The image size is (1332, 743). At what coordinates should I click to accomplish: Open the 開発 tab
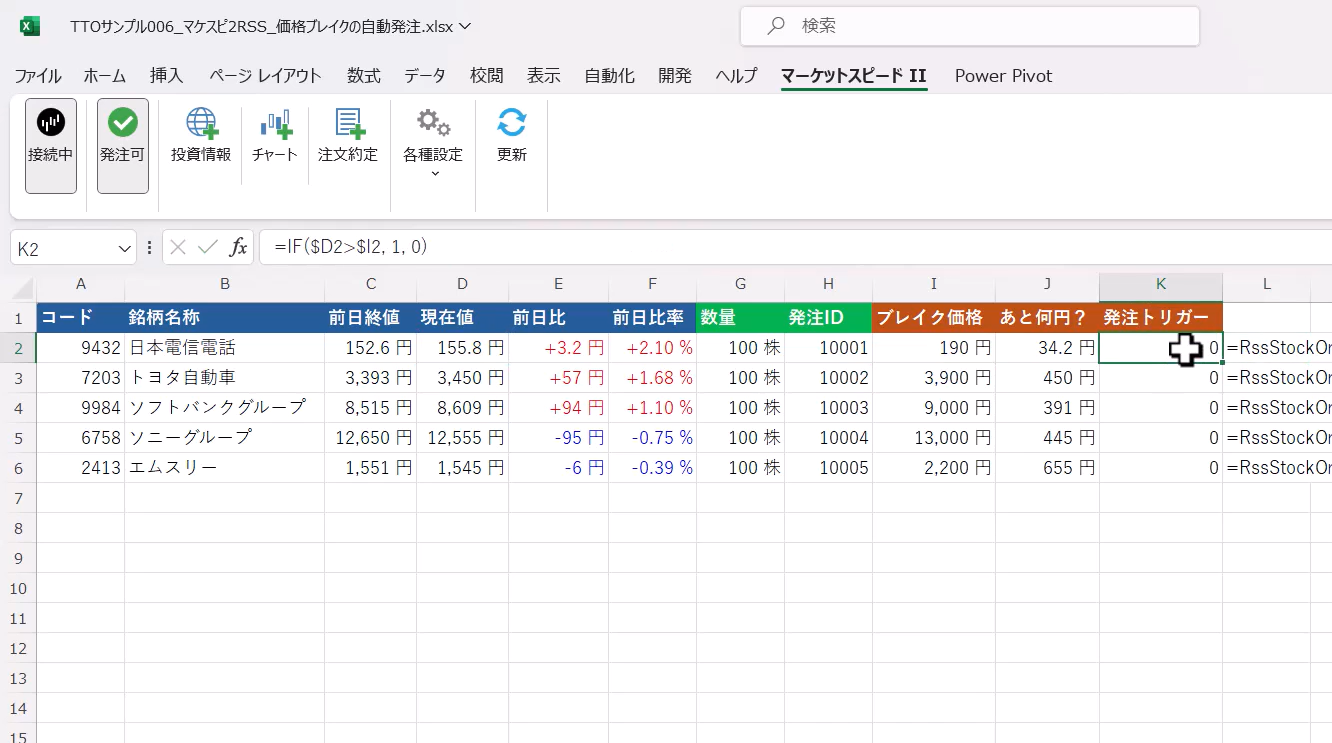[x=675, y=76]
